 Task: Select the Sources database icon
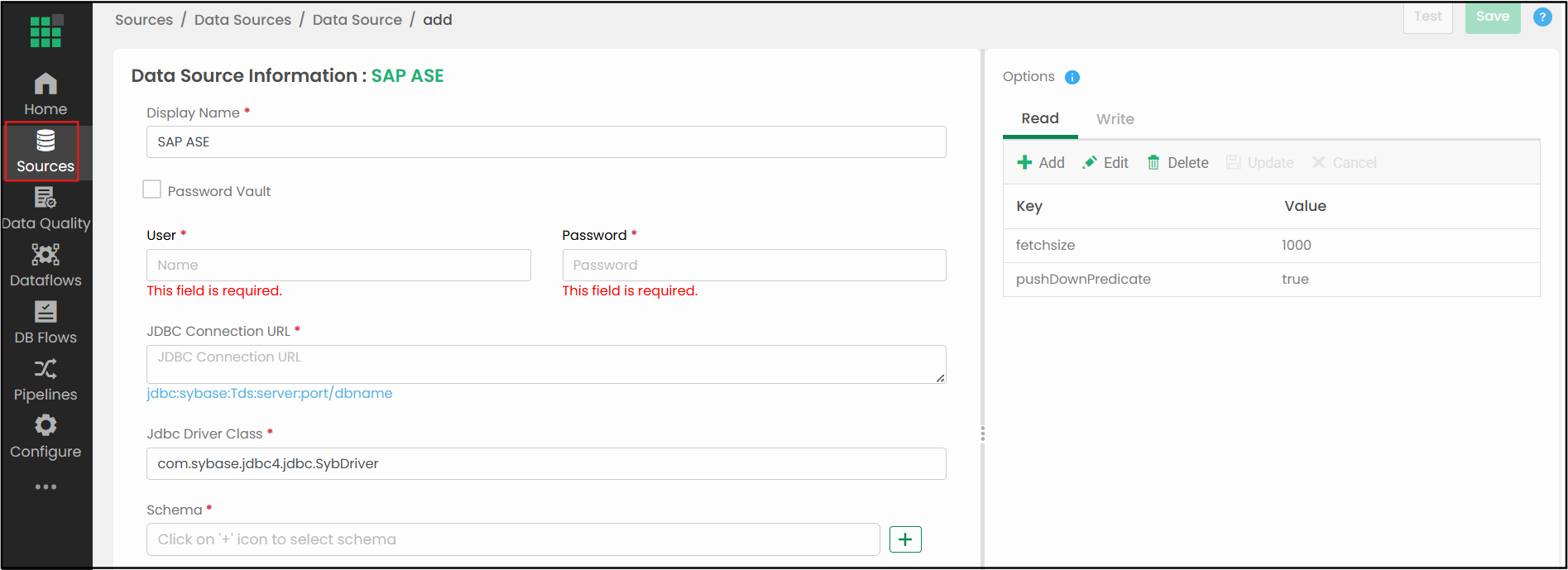point(46,141)
